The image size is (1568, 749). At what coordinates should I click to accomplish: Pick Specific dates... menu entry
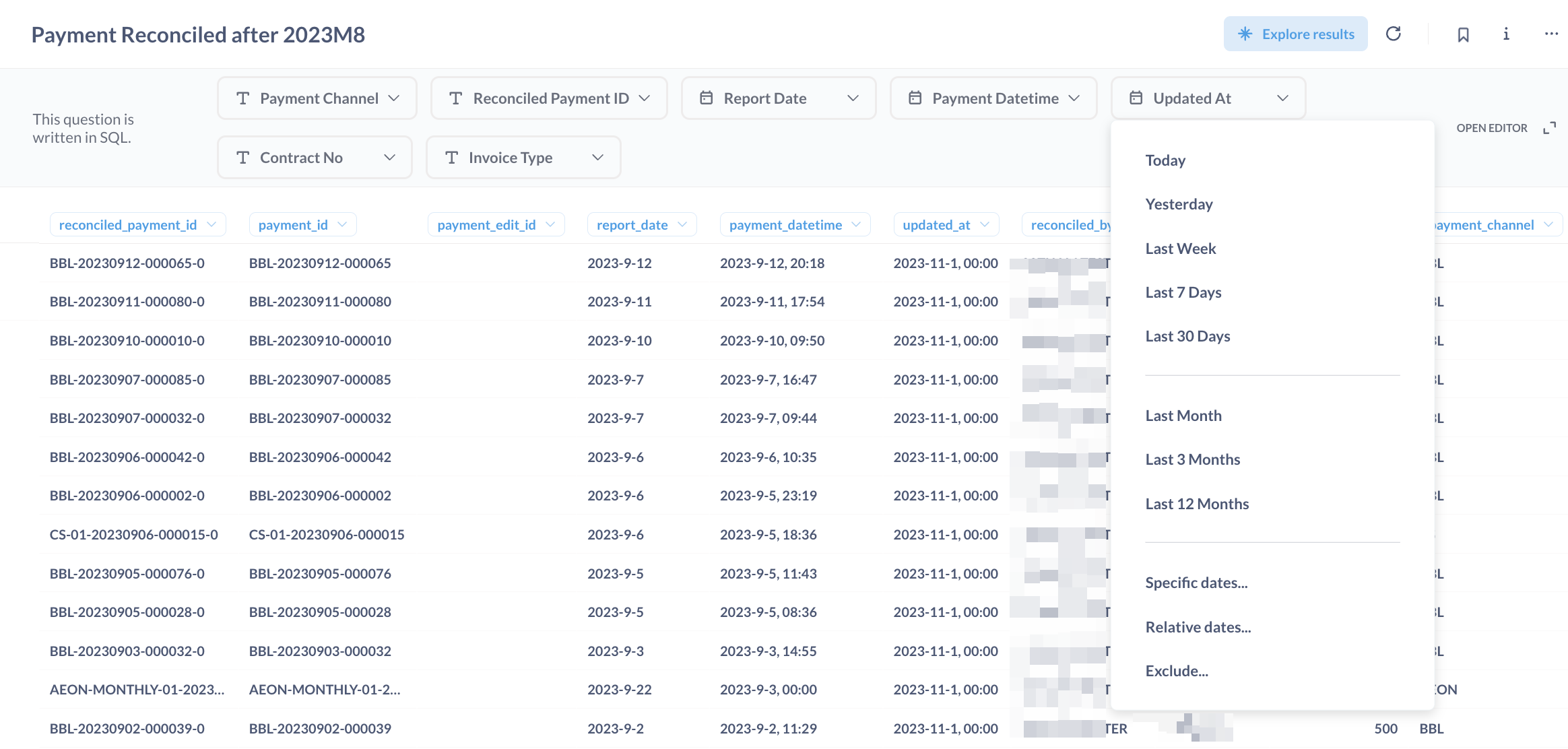point(1196,583)
